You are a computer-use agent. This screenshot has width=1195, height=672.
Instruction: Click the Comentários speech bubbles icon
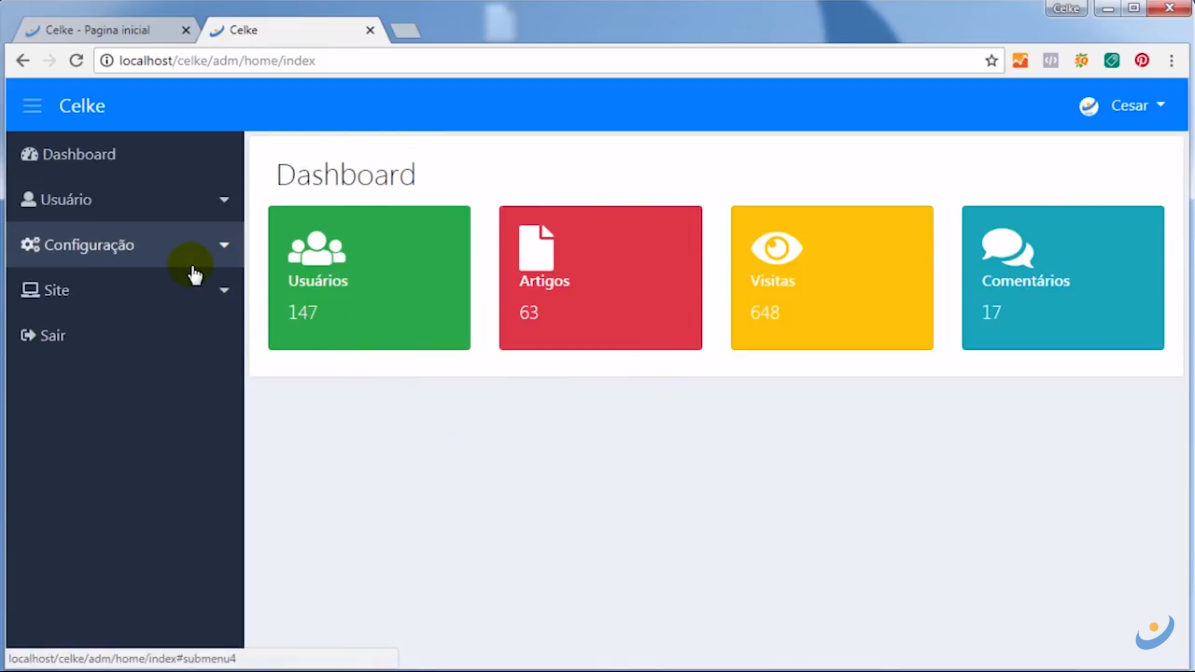point(1006,248)
